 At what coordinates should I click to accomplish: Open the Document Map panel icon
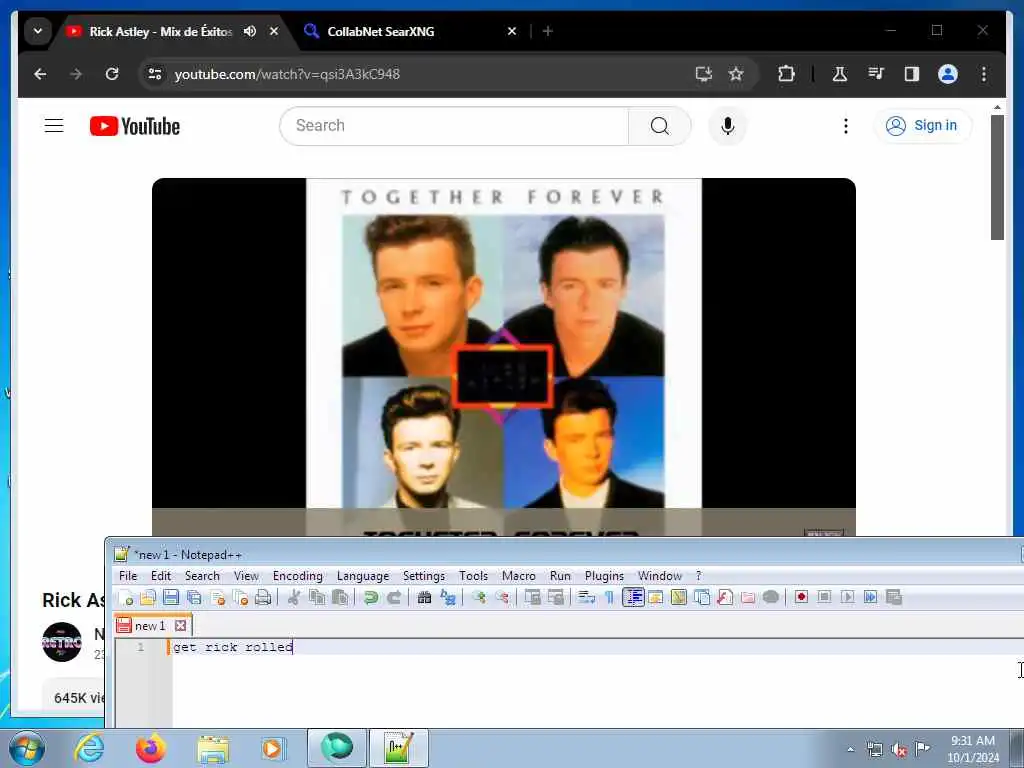(x=679, y=598)
